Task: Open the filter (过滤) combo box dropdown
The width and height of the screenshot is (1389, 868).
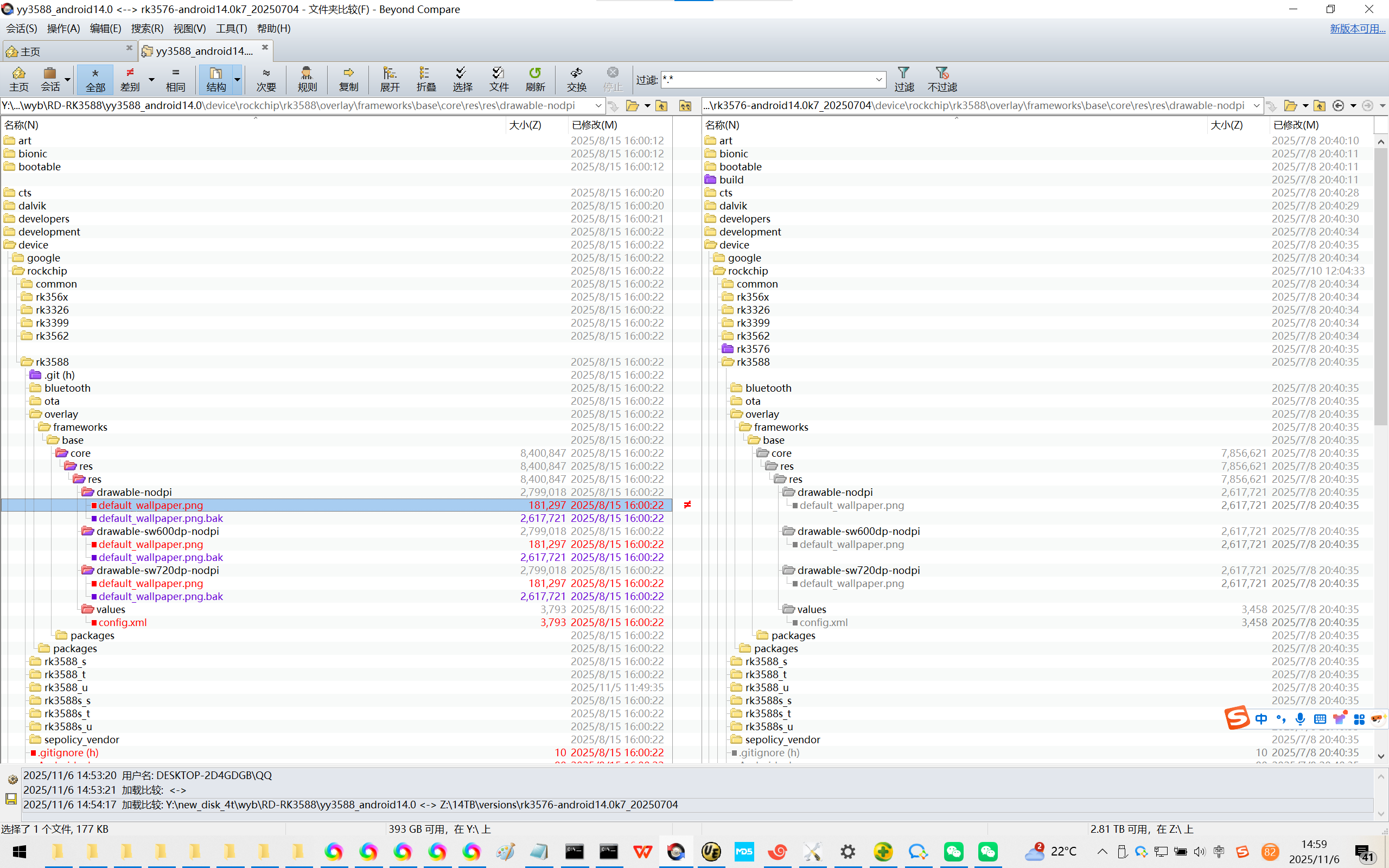Action: [x=878, y=80]
